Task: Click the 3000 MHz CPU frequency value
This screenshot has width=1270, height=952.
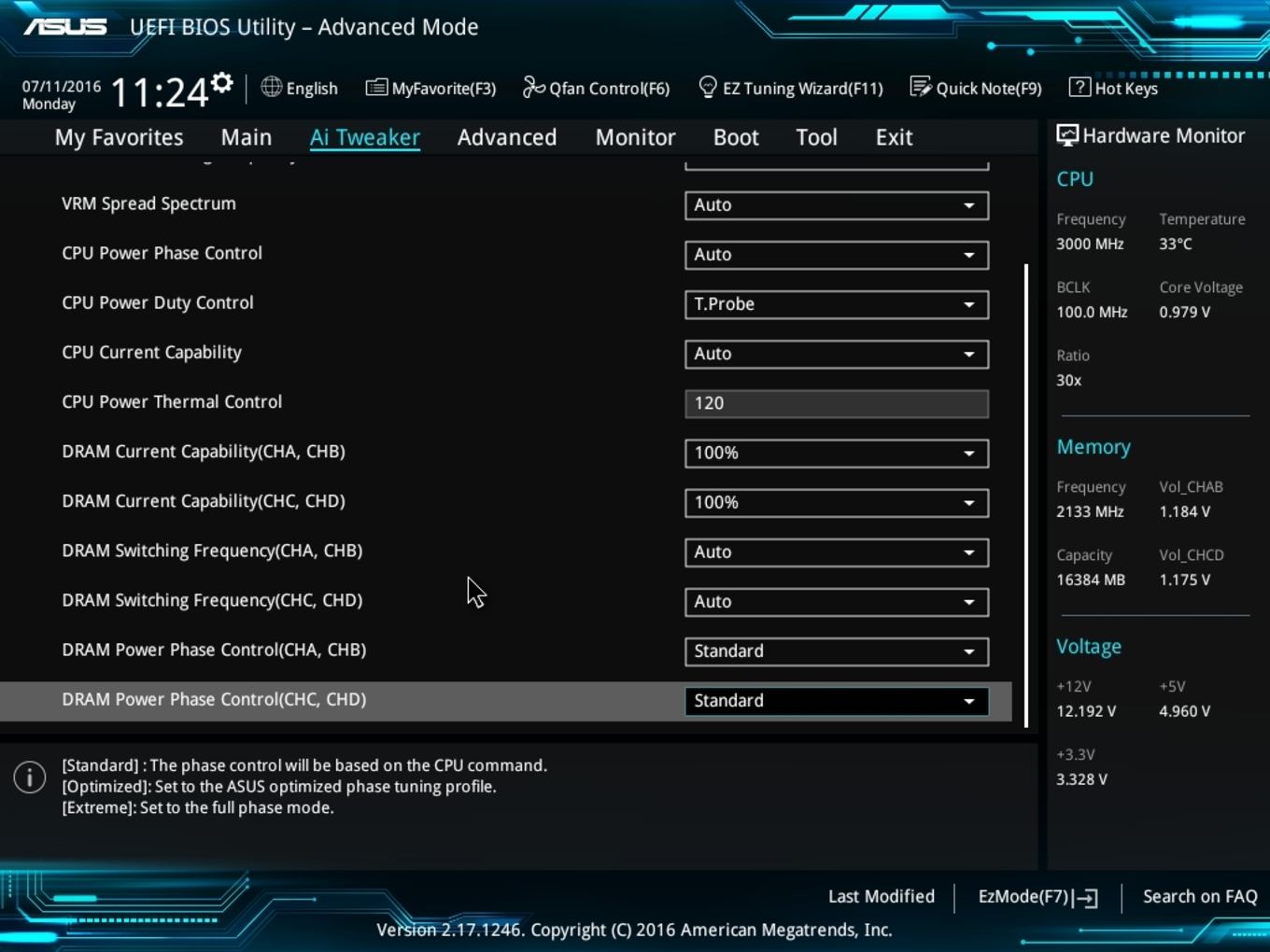Action: point(1090,244)
